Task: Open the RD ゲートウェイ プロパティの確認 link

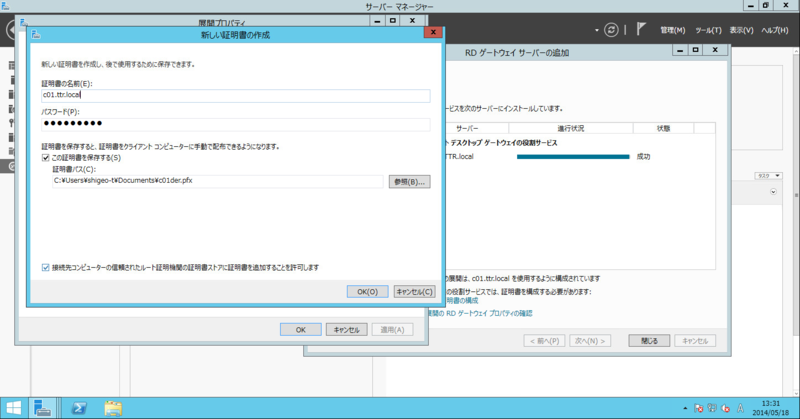Action: click(480, 313)
